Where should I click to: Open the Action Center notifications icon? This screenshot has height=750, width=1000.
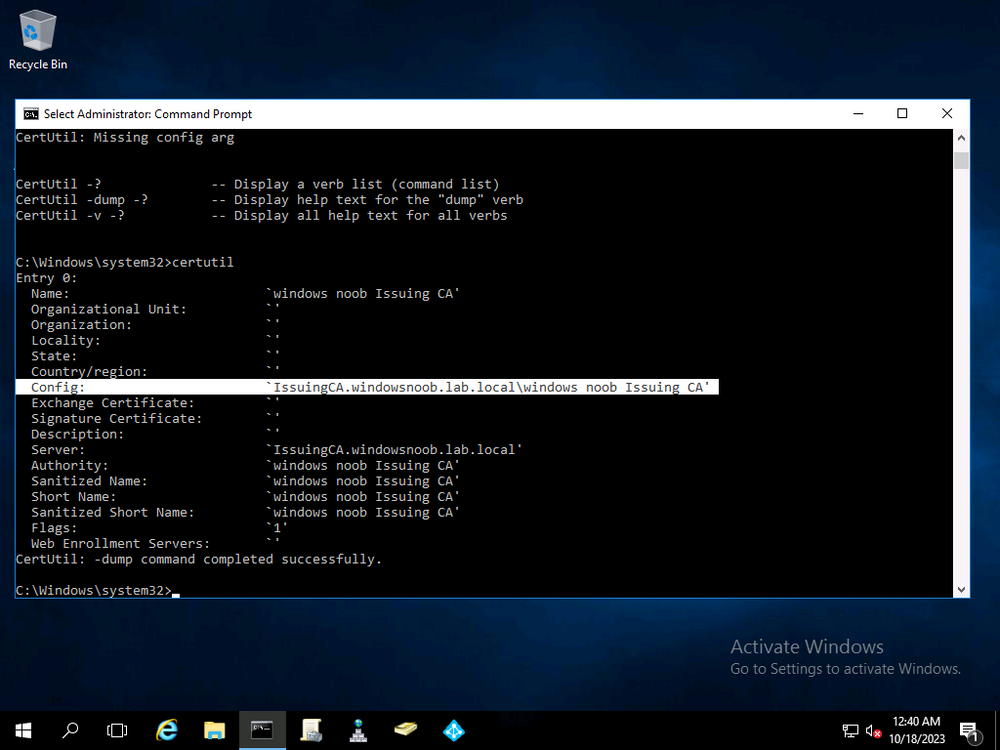click(x=969, y=731)
